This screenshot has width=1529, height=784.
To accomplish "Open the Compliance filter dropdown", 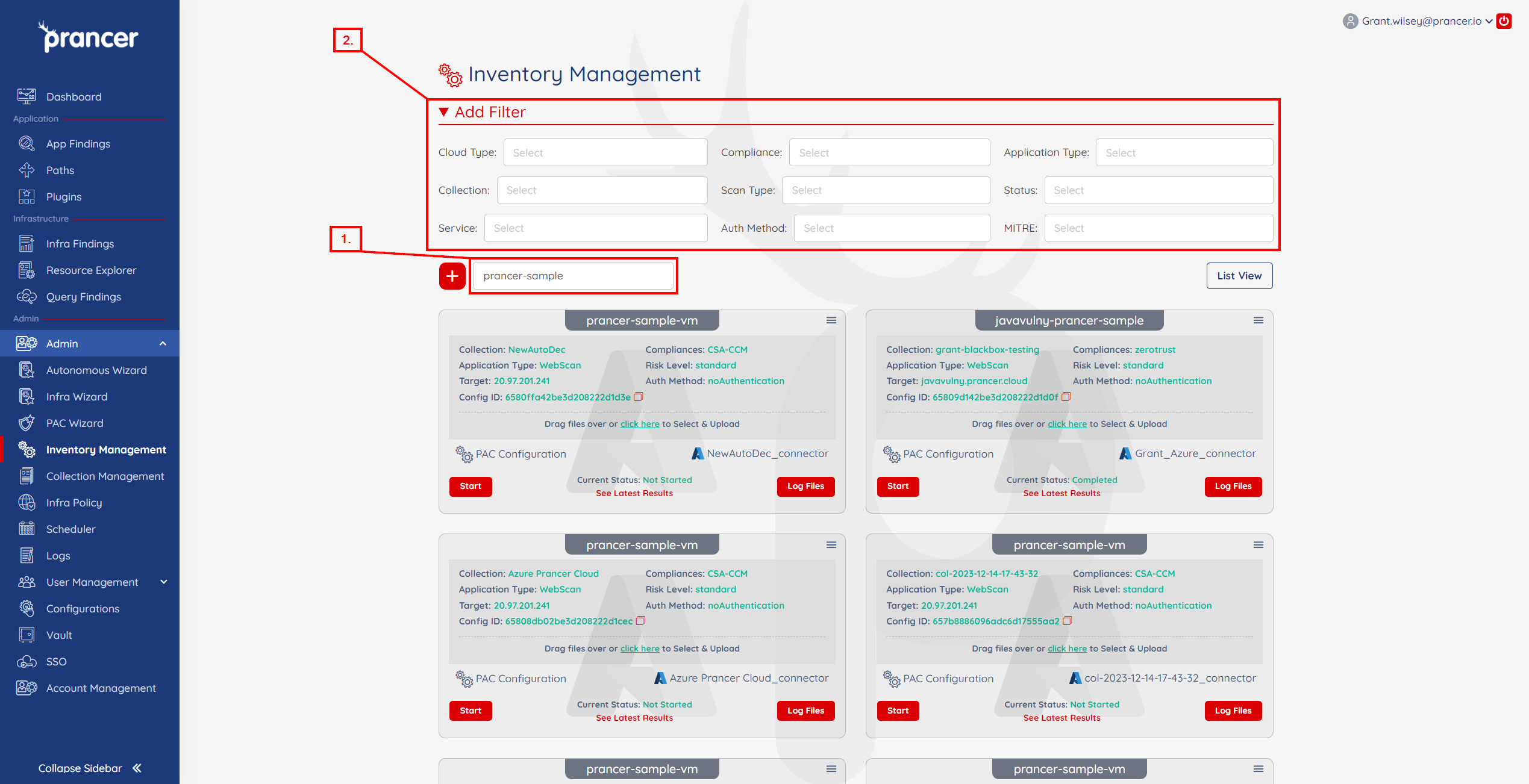I will click(x=889, y=152).
